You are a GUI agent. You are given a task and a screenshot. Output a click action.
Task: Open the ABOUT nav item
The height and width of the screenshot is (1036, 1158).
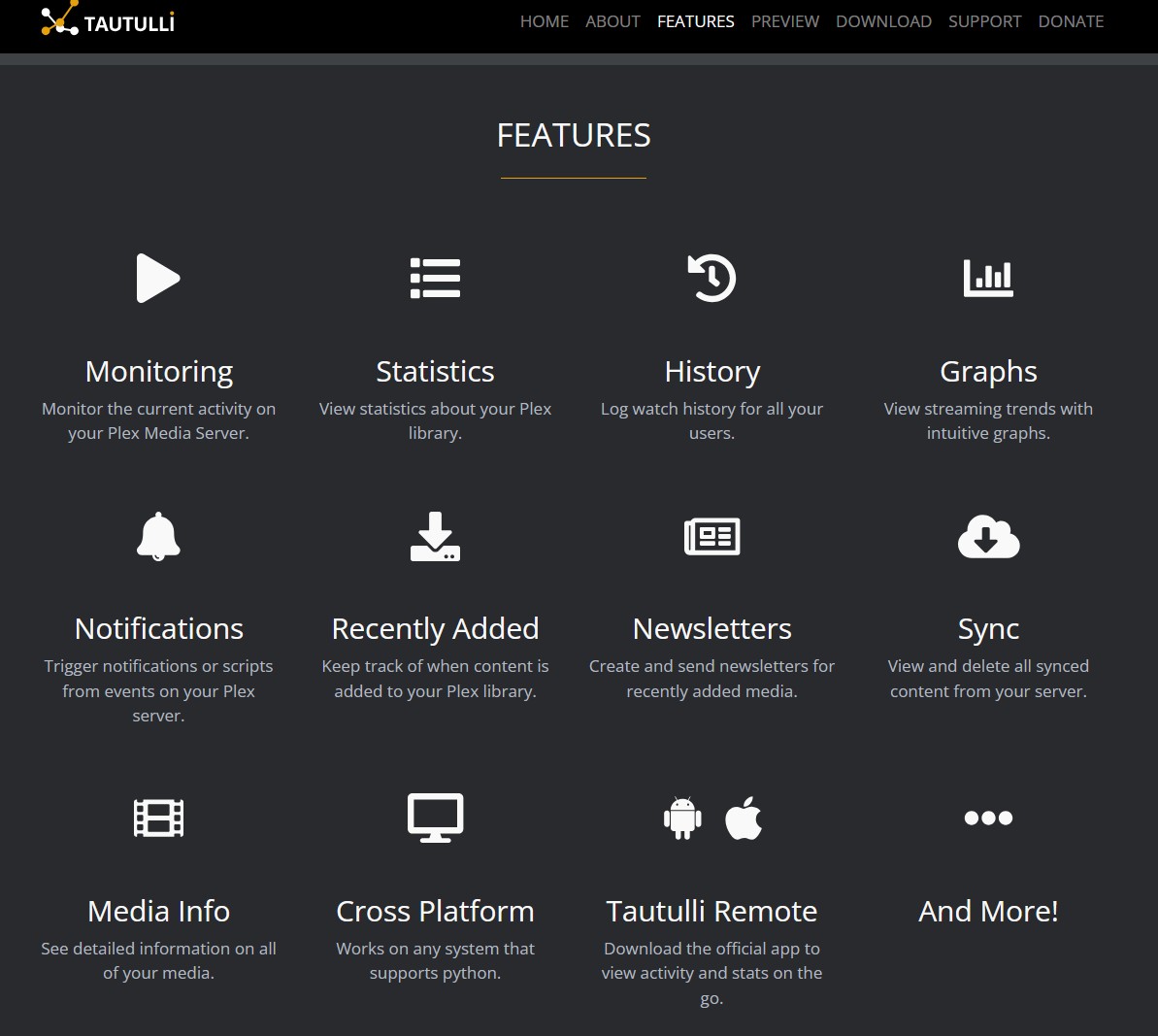click(x=612, y=21)
